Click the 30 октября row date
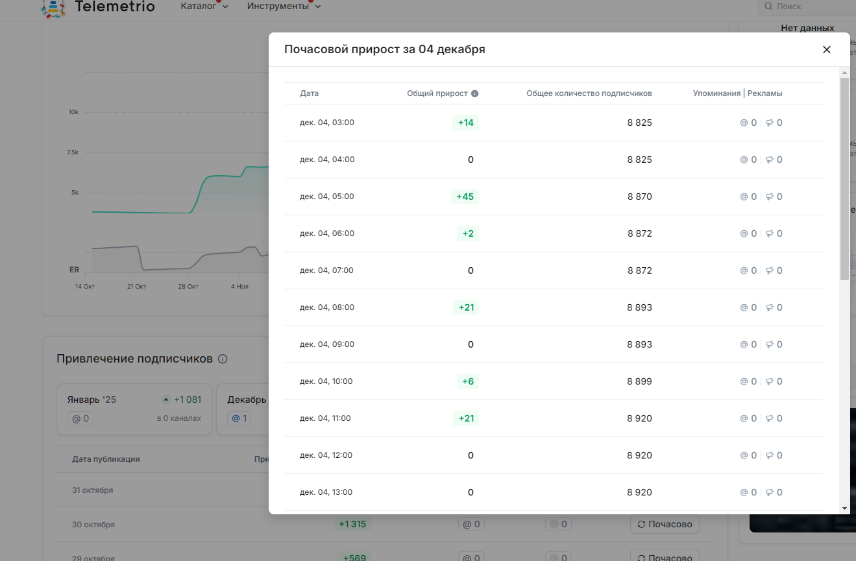Image resolution: width=856 pixels, height=561 pixels. [x=93, y=524]
